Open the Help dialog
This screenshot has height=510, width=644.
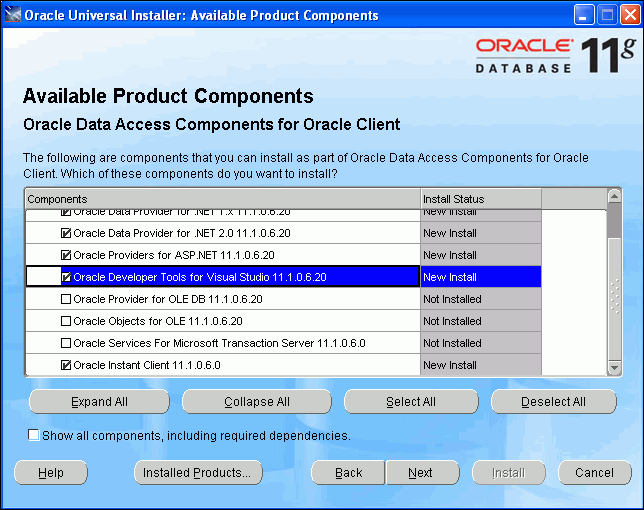point(51,473)
